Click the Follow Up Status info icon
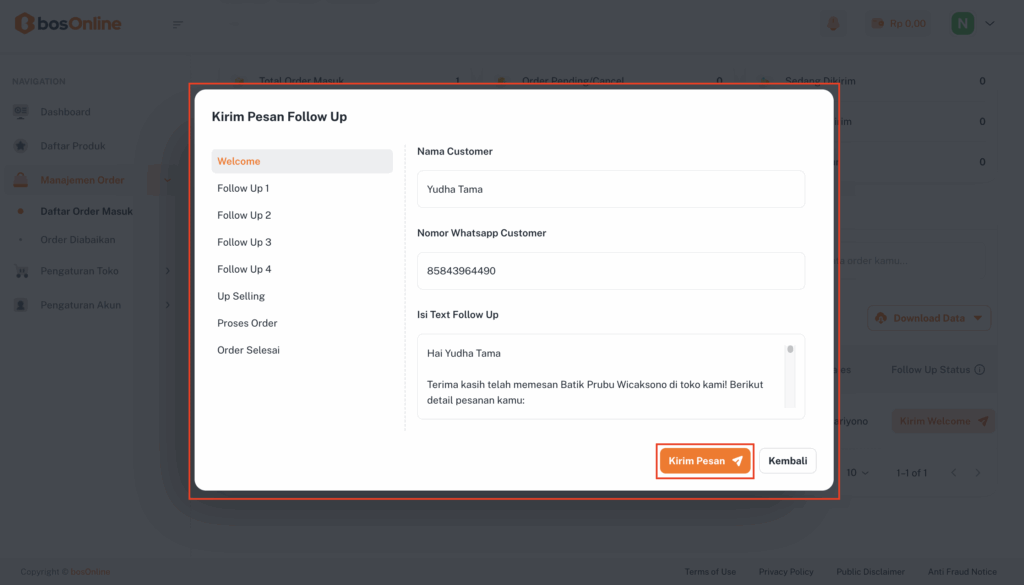This screenshot has height=585, width=1024. 979,370
